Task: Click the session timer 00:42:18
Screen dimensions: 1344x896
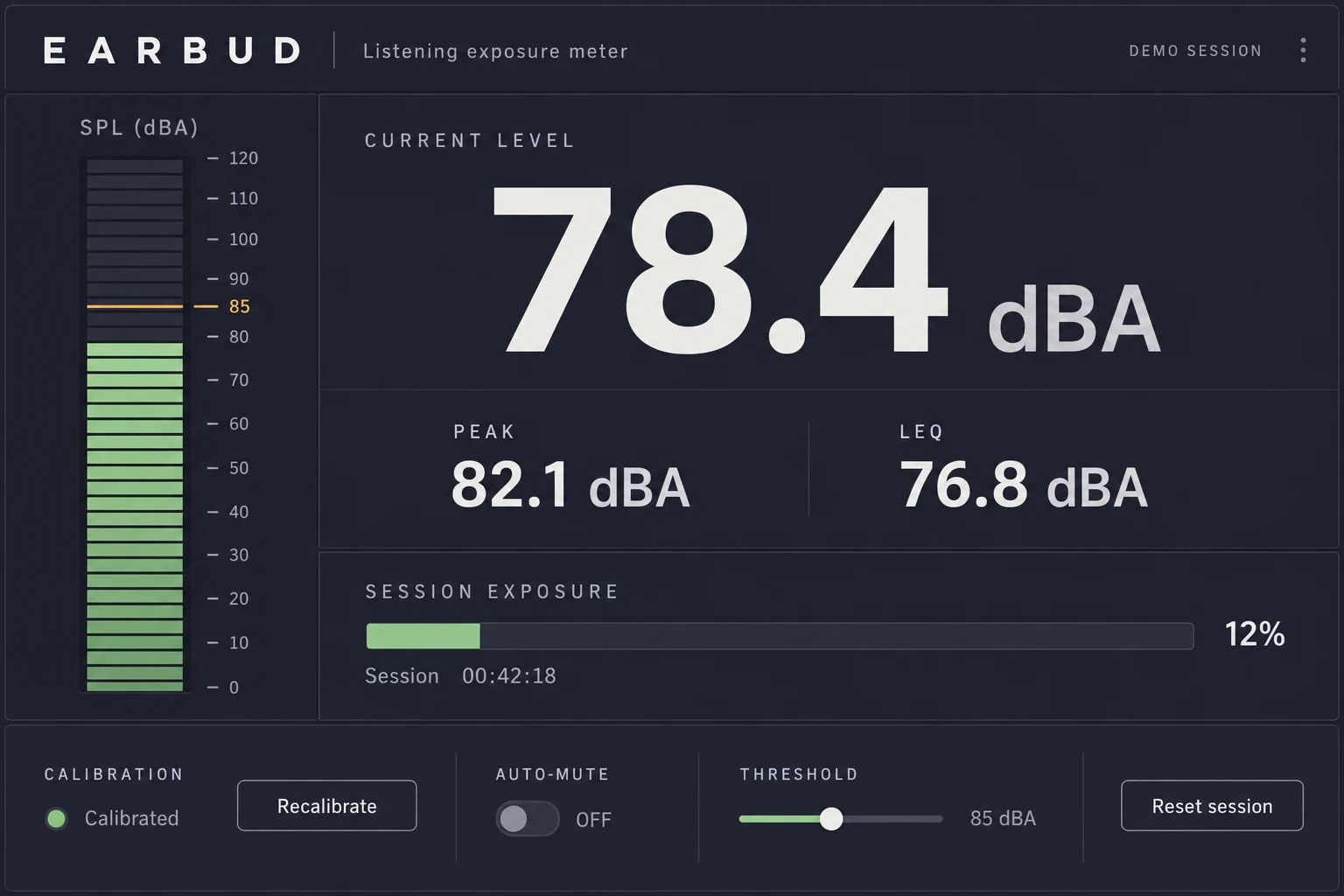Action: coord(509,676)
